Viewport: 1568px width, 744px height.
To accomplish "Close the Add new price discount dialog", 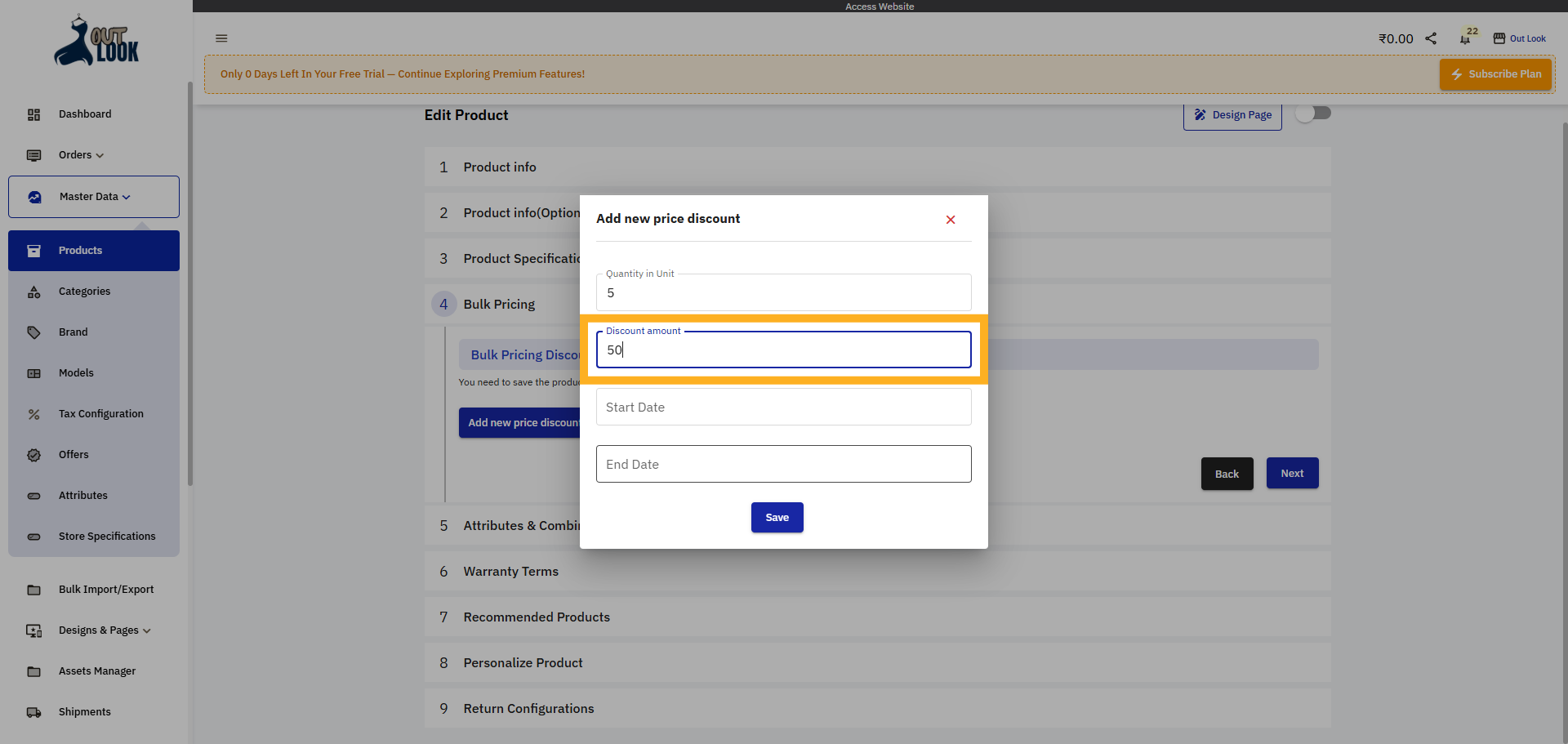I will pos(950,219).
